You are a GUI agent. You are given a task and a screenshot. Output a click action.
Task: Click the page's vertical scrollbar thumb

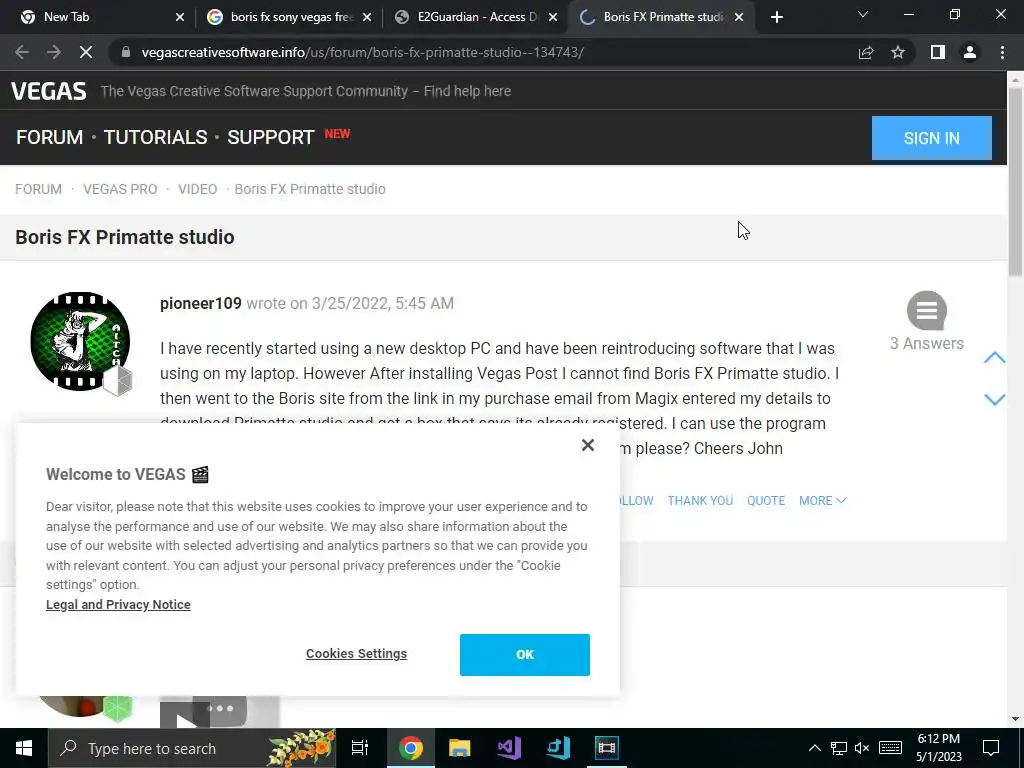pos(1015,180)
